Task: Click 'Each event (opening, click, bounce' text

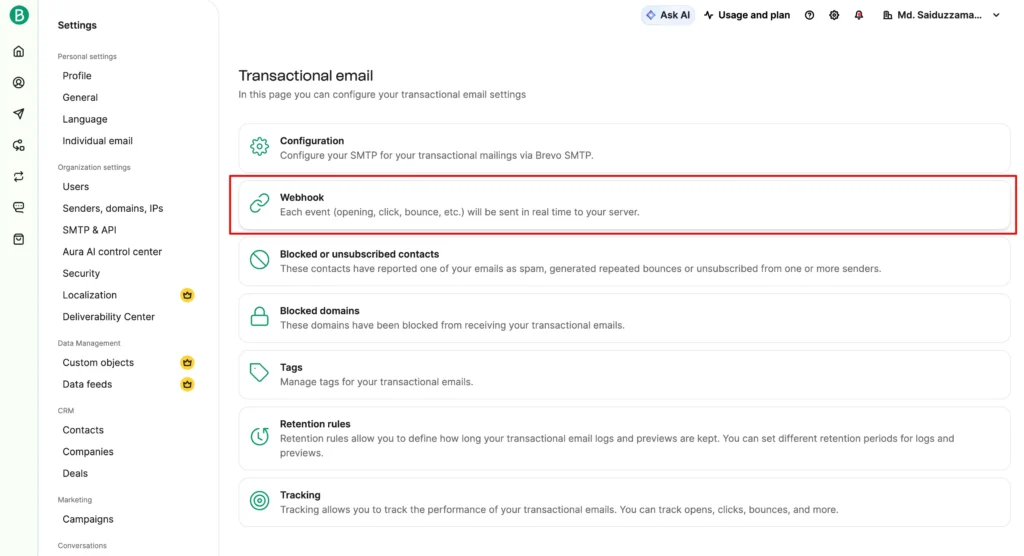Action: pos(460,212)
